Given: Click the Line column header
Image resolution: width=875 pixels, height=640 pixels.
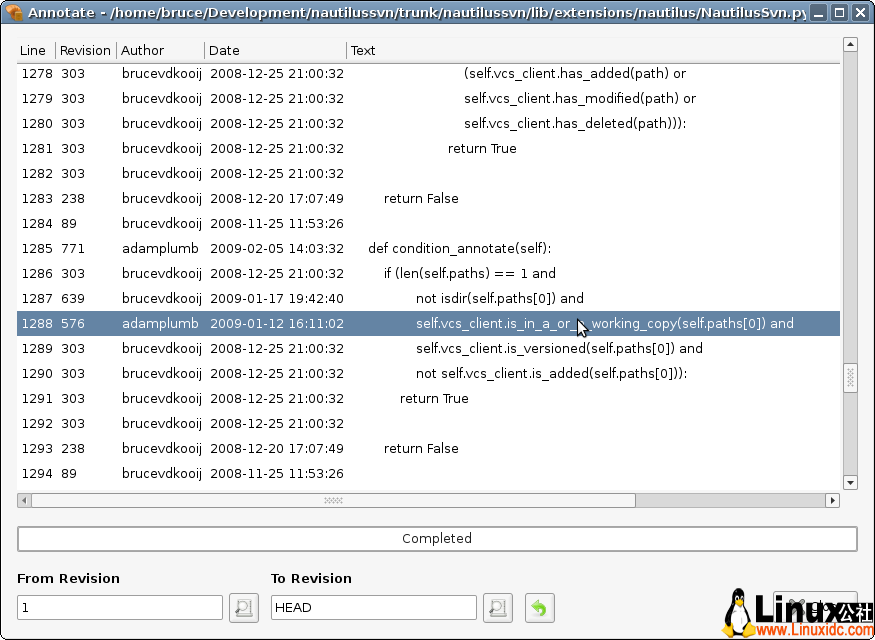Looking at the screenshot, I should 33,50.
